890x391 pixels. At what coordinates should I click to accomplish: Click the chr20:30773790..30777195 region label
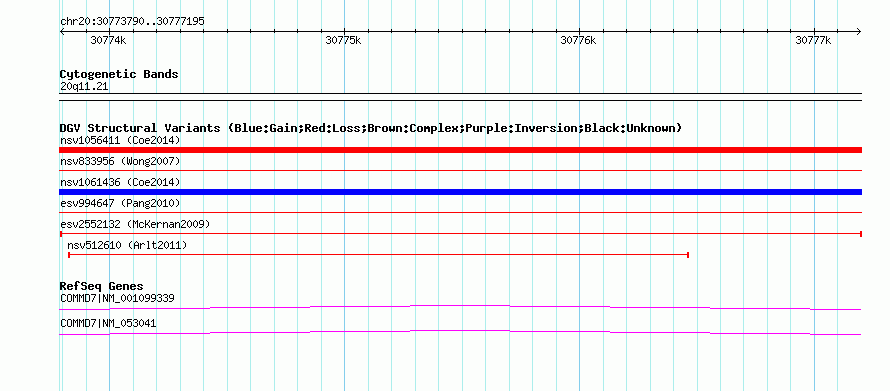(132, 22)
